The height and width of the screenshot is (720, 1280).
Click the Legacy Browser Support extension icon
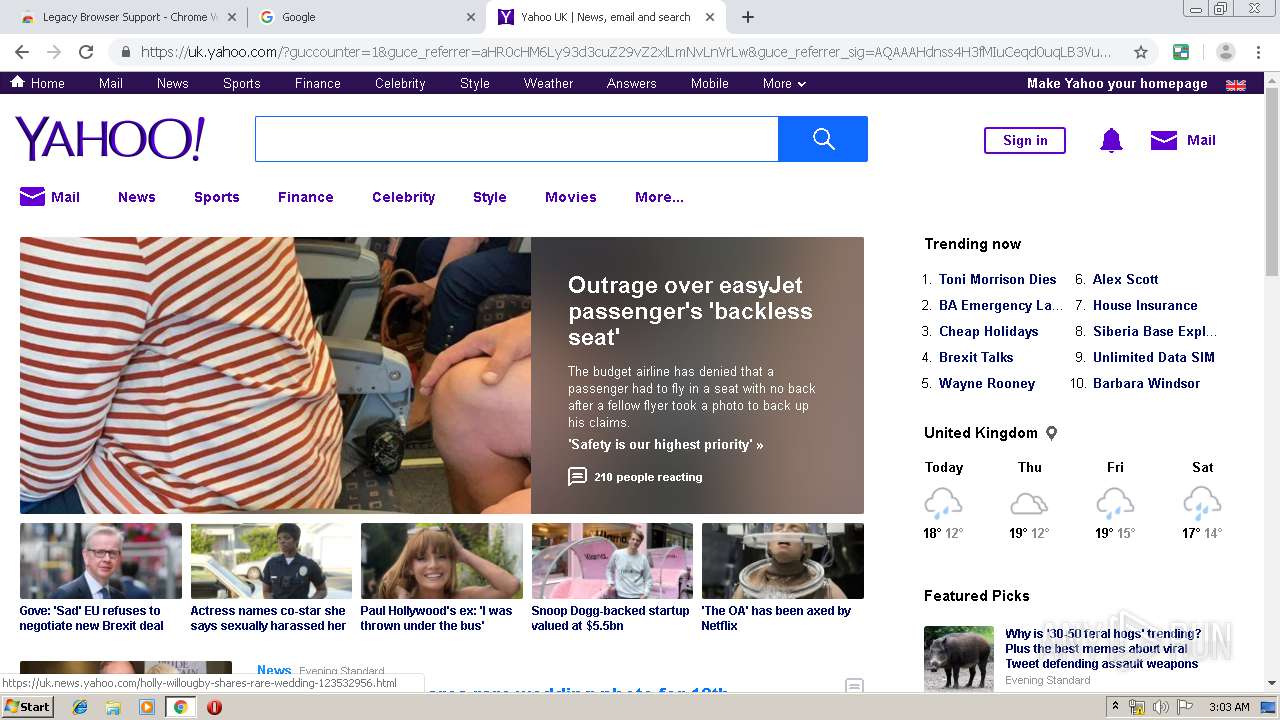1181,52
